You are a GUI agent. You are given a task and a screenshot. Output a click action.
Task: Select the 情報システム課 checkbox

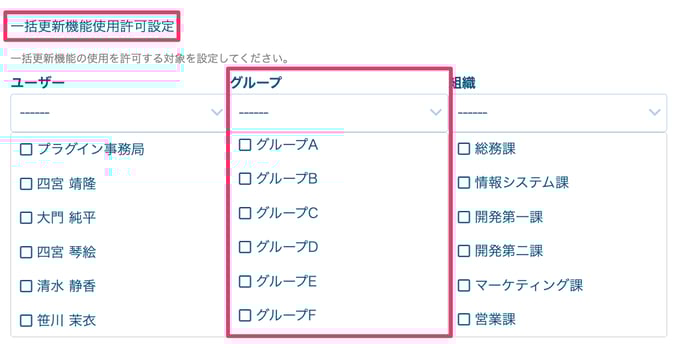coord(464,183)
